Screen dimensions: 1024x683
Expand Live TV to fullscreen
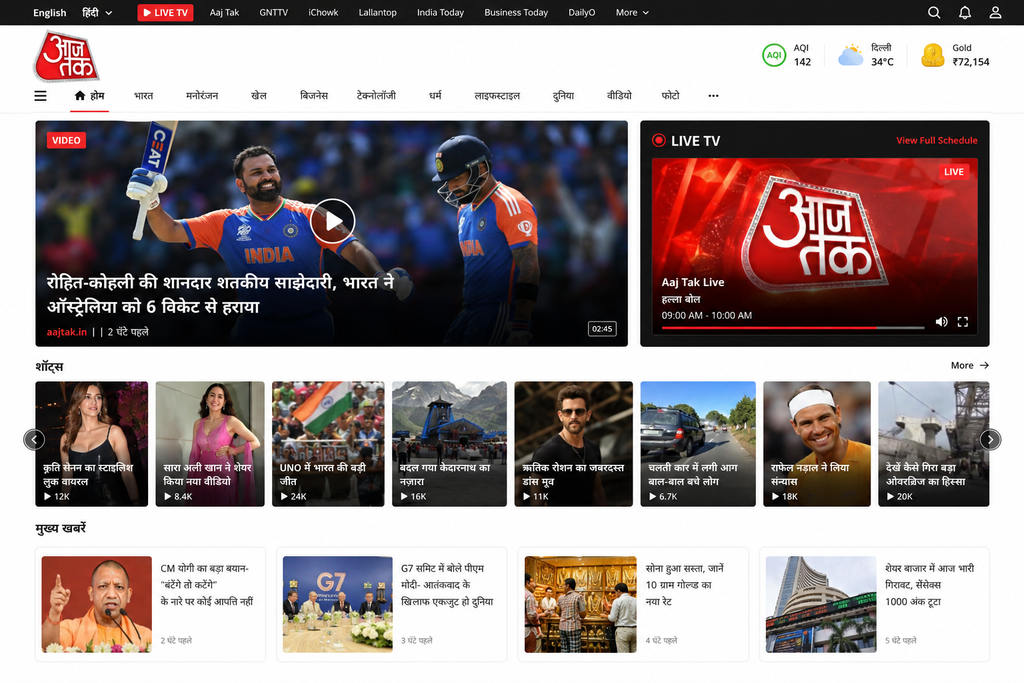coord(963,322)
